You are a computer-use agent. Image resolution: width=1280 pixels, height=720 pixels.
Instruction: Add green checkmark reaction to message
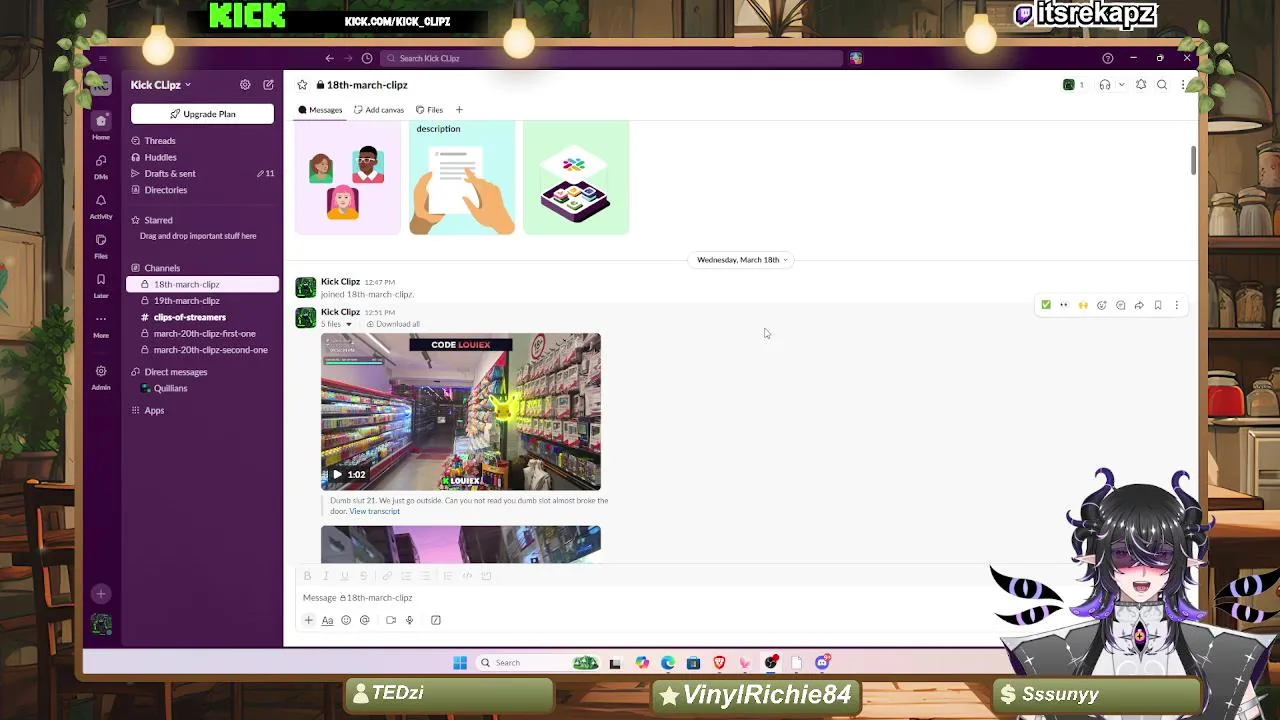[x=1046, y=305]
